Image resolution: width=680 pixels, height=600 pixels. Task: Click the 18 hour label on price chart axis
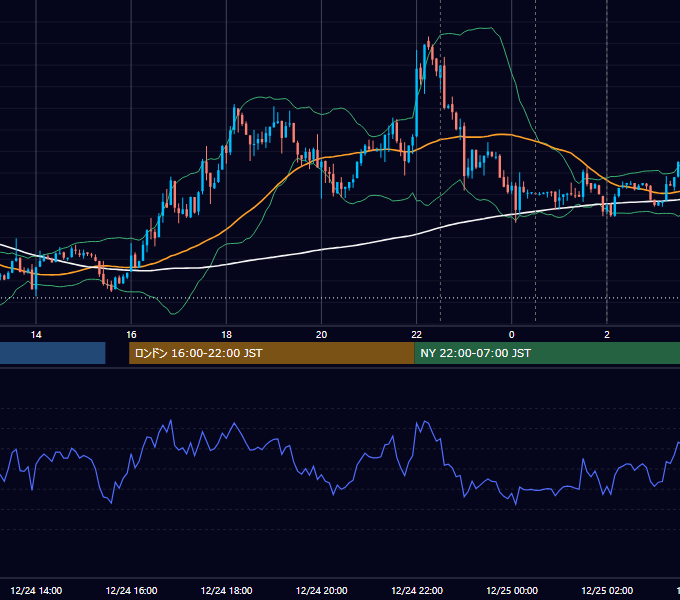226,335
